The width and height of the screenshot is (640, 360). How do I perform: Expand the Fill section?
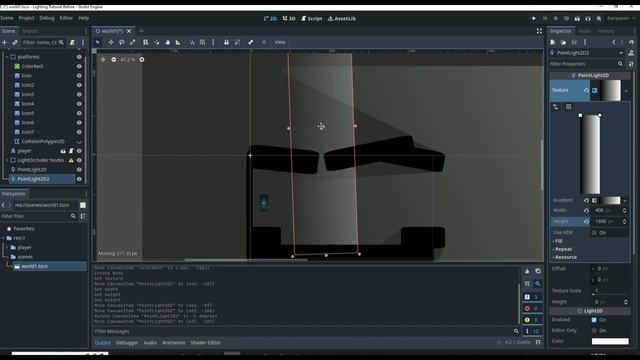558,241
